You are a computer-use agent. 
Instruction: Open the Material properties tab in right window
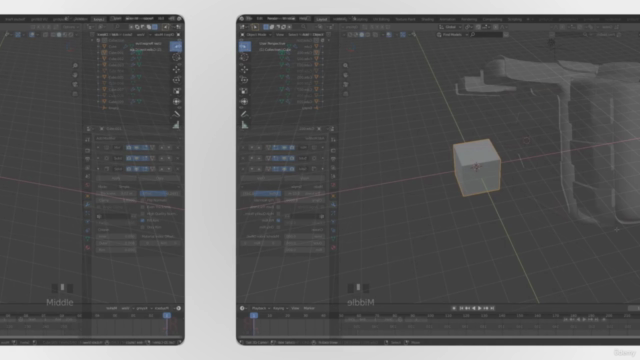pyautogui.click(x=333, y=247)
